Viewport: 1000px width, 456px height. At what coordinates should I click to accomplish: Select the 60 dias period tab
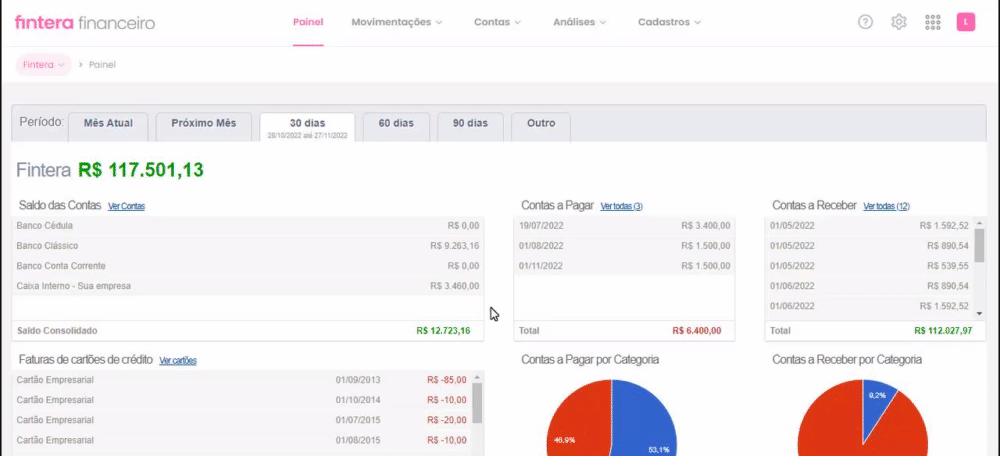[396, 127]
